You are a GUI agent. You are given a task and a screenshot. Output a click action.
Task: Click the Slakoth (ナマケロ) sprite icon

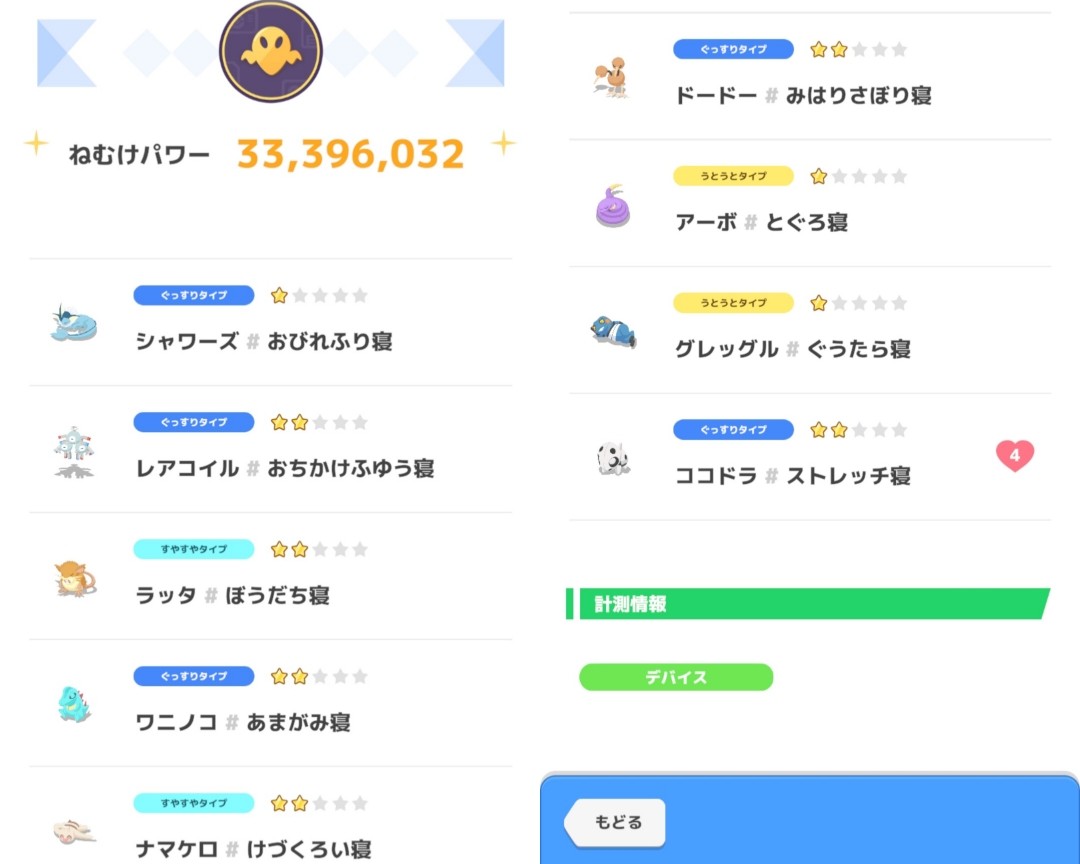74,830
